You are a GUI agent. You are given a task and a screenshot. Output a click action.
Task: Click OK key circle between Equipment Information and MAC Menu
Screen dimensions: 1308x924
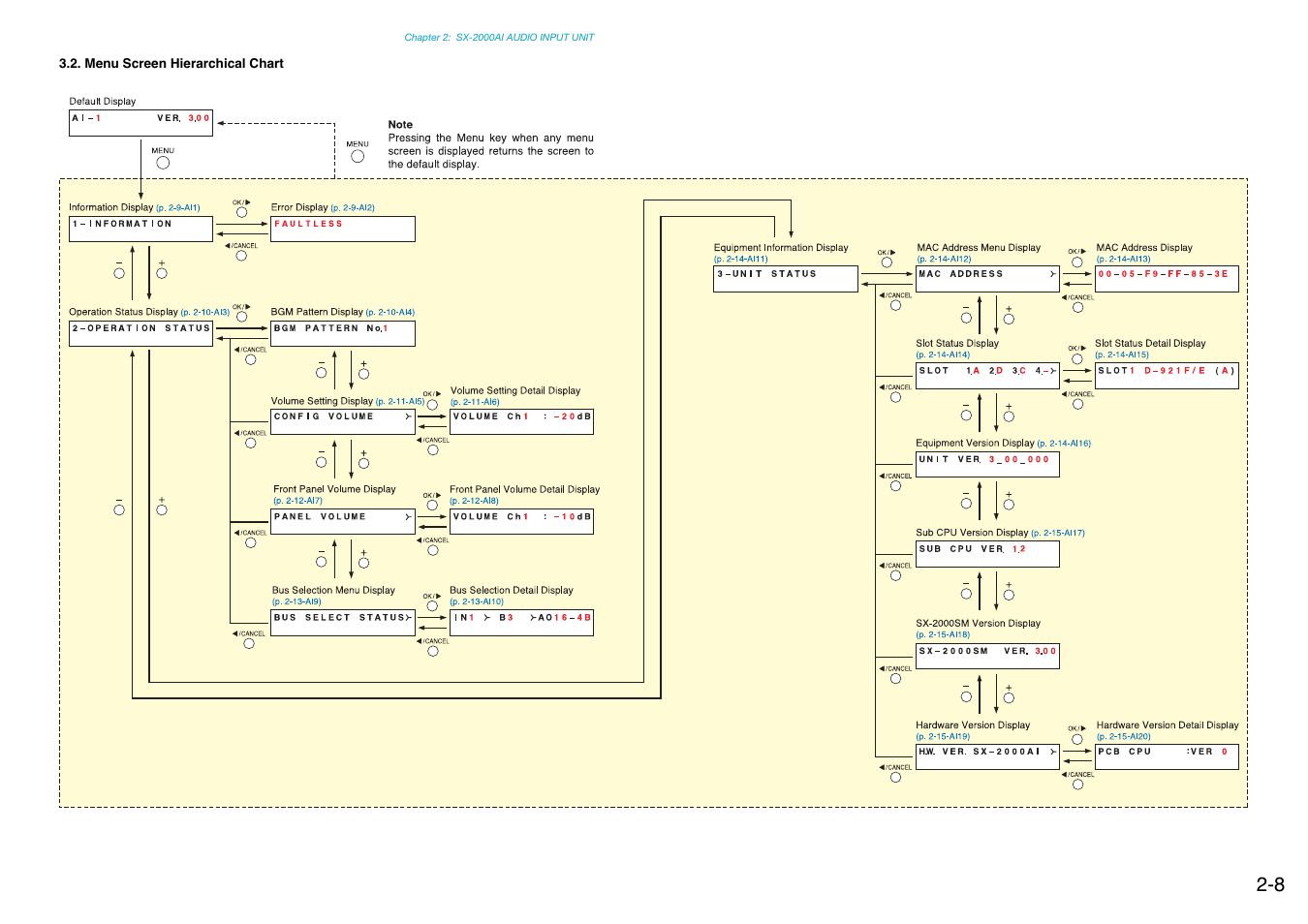pos(887,262)
